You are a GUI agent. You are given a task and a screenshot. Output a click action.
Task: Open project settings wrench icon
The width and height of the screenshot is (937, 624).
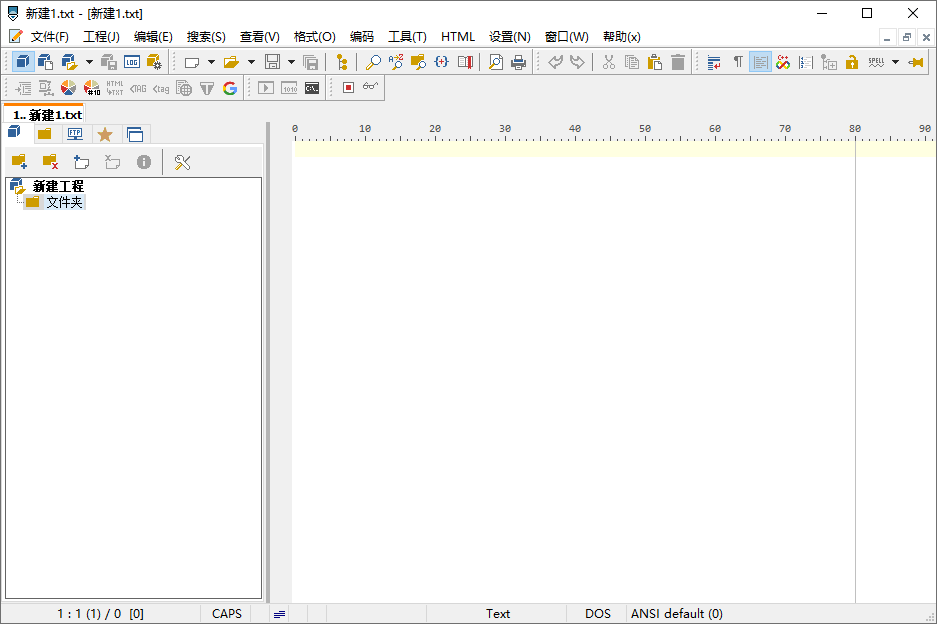point(182,162)
